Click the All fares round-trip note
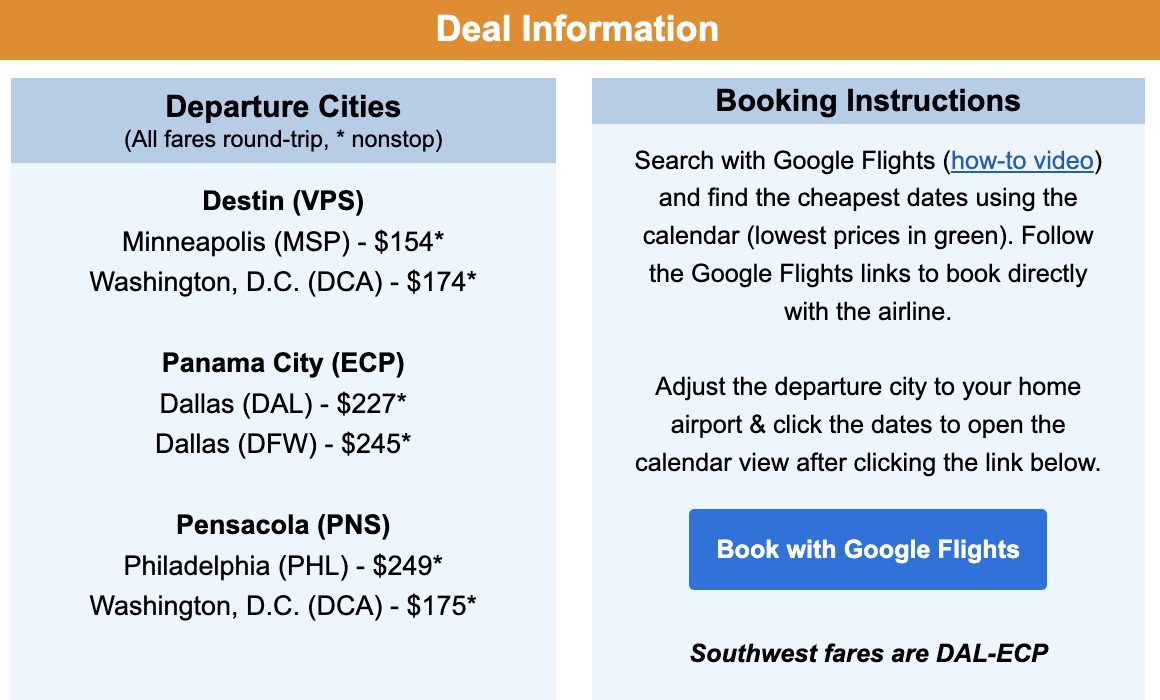 tap(283, 139)
